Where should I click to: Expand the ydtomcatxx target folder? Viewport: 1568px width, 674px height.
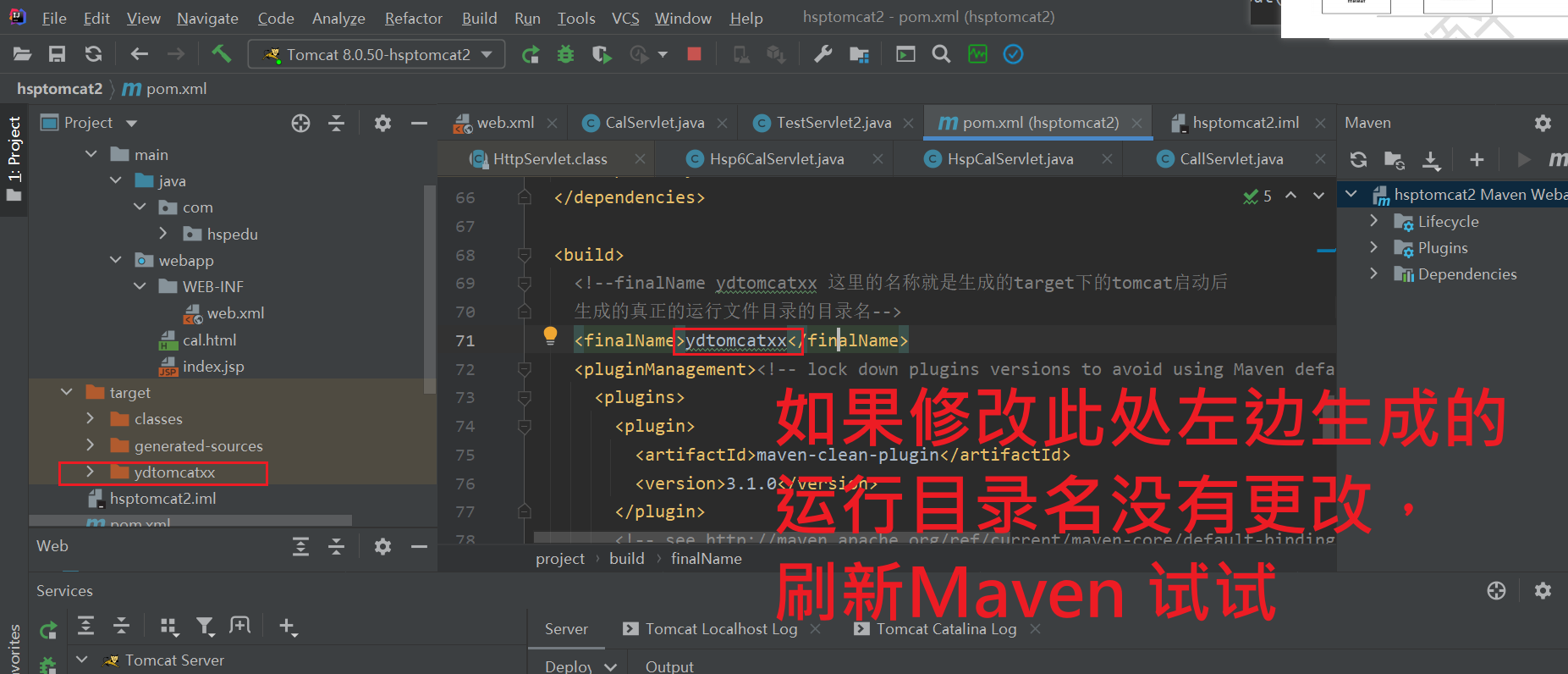[91, 472]
